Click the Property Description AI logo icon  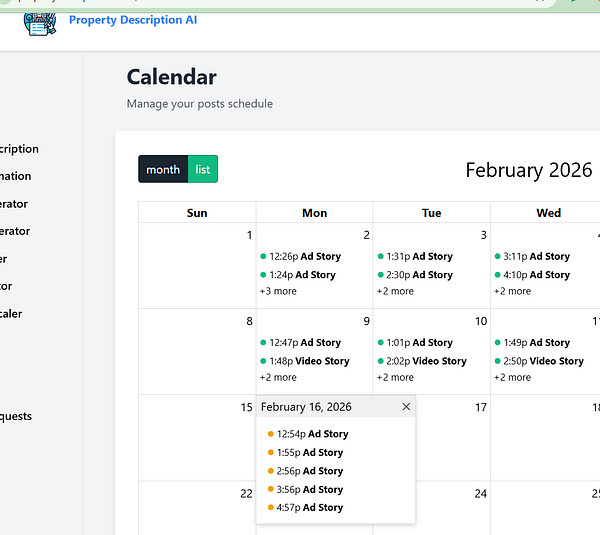40,24
